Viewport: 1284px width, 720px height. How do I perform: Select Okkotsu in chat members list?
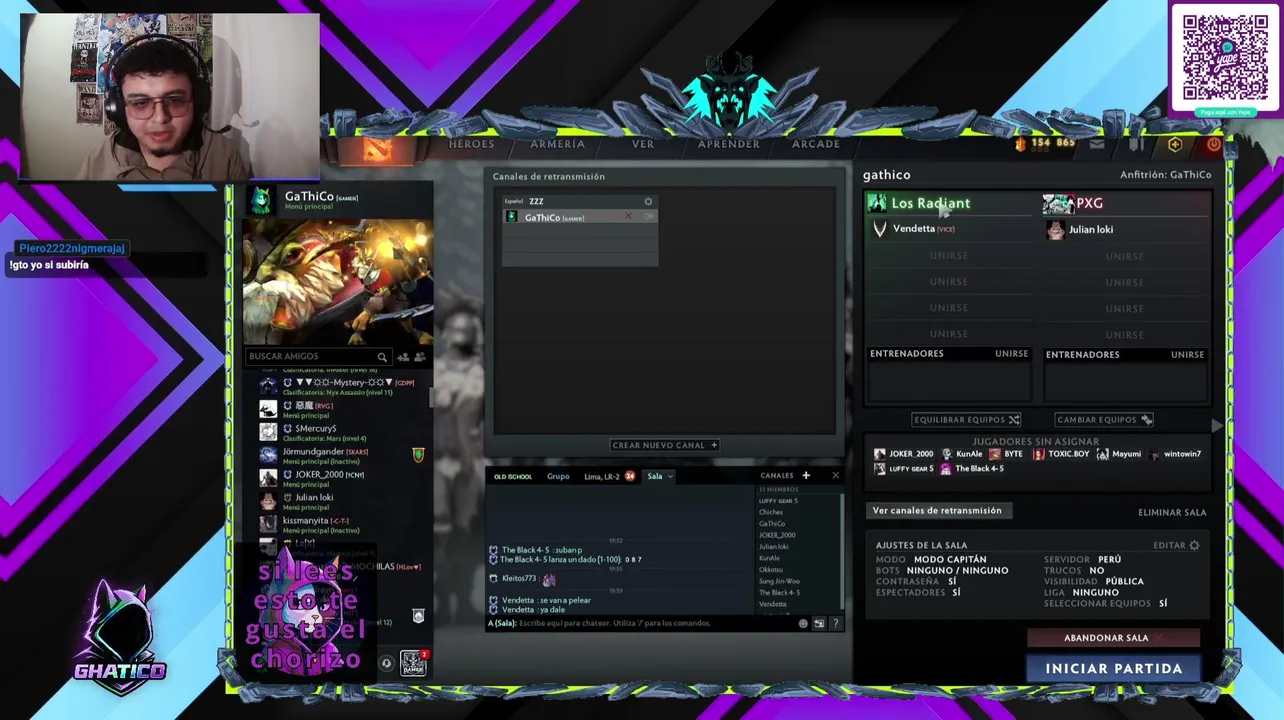coord(771,570)
